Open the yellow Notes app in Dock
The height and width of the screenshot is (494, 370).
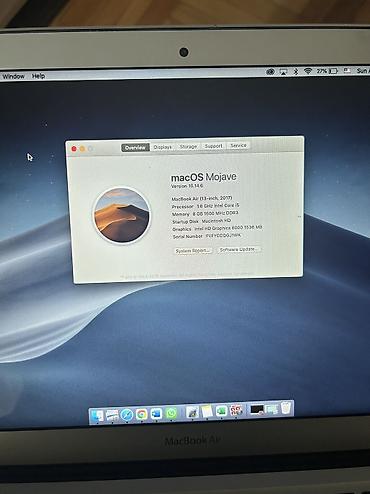(207, 411)
